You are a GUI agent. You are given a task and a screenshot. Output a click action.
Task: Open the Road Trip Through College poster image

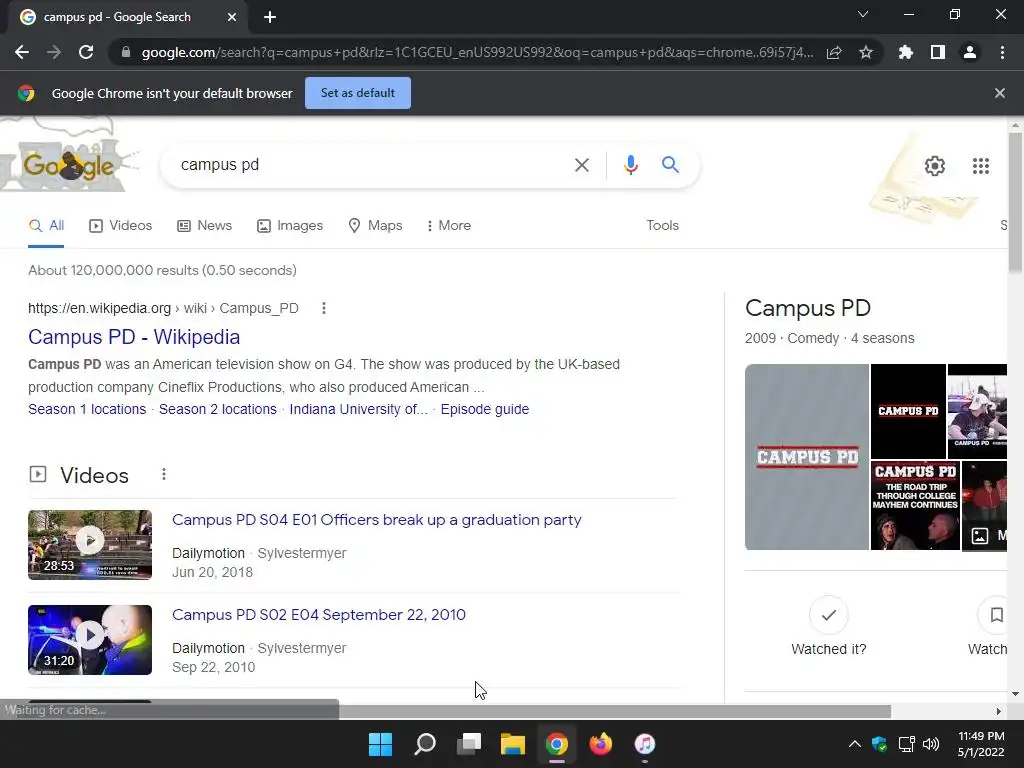coord(915,505)
